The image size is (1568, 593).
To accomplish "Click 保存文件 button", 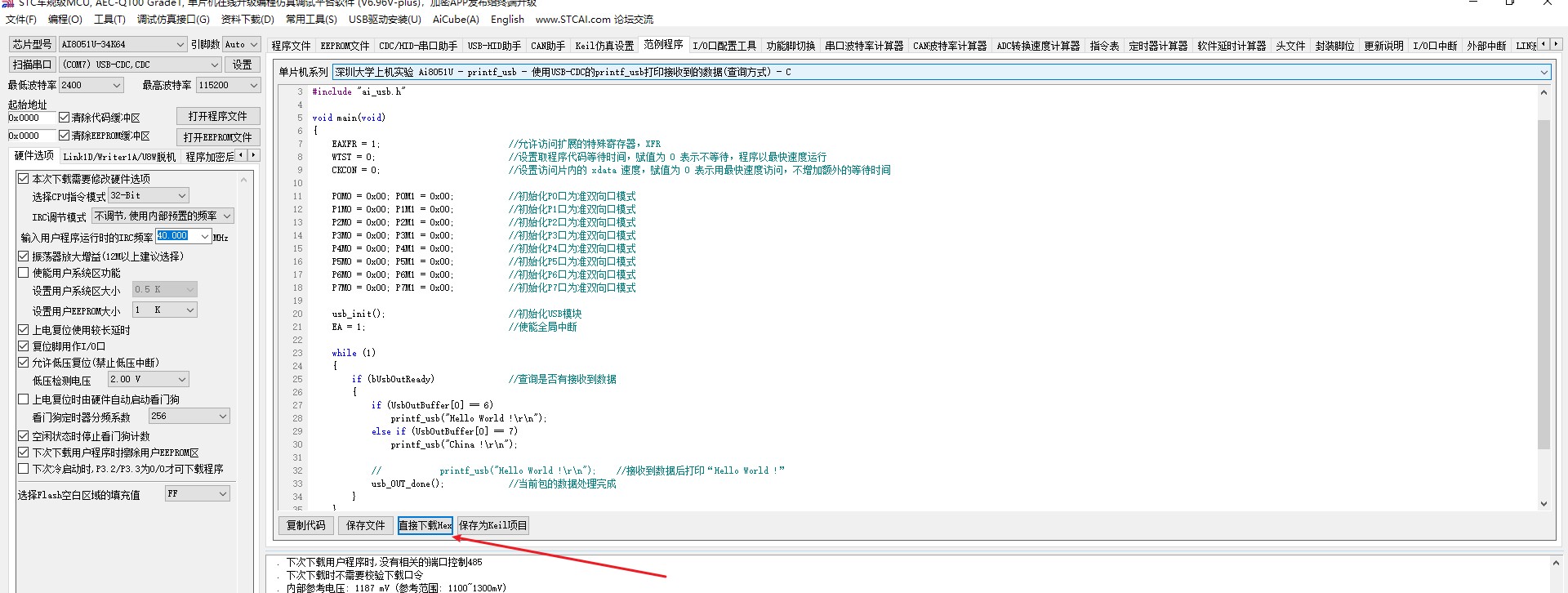I will pyautogui.click(x=365, y=525).
